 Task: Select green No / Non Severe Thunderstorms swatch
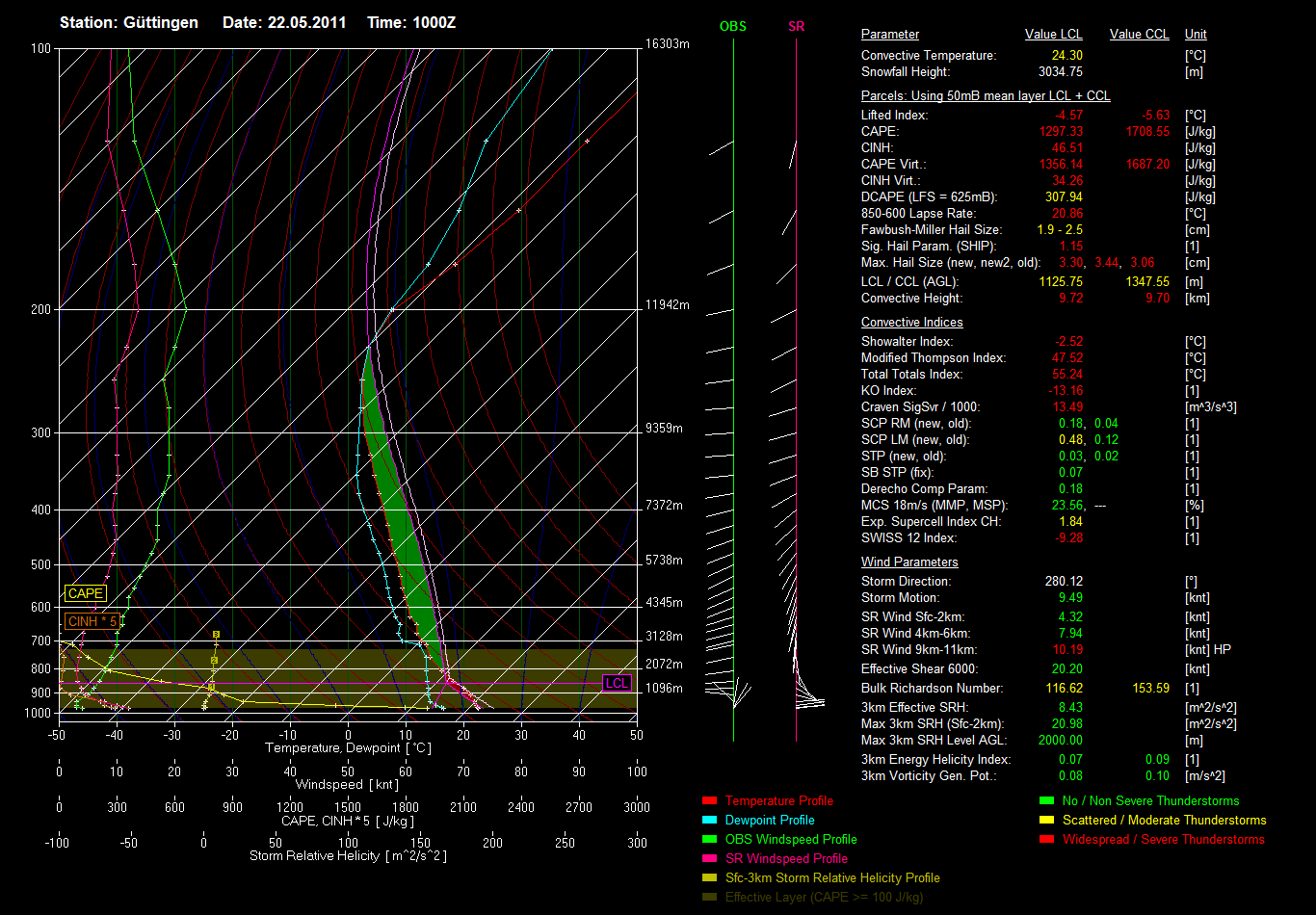(x=1047, y=801)
